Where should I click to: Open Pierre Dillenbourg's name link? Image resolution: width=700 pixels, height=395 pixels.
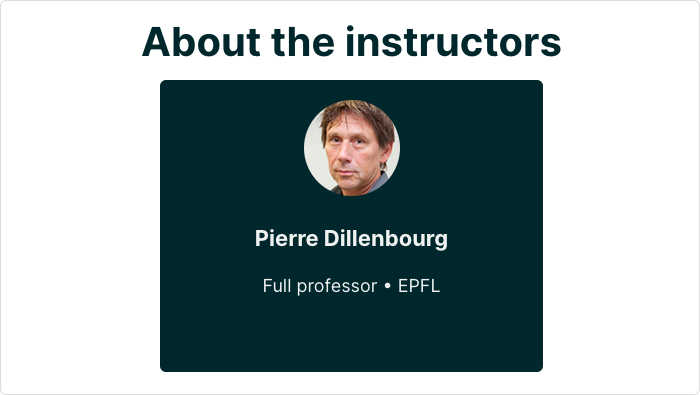coord(351,238)
